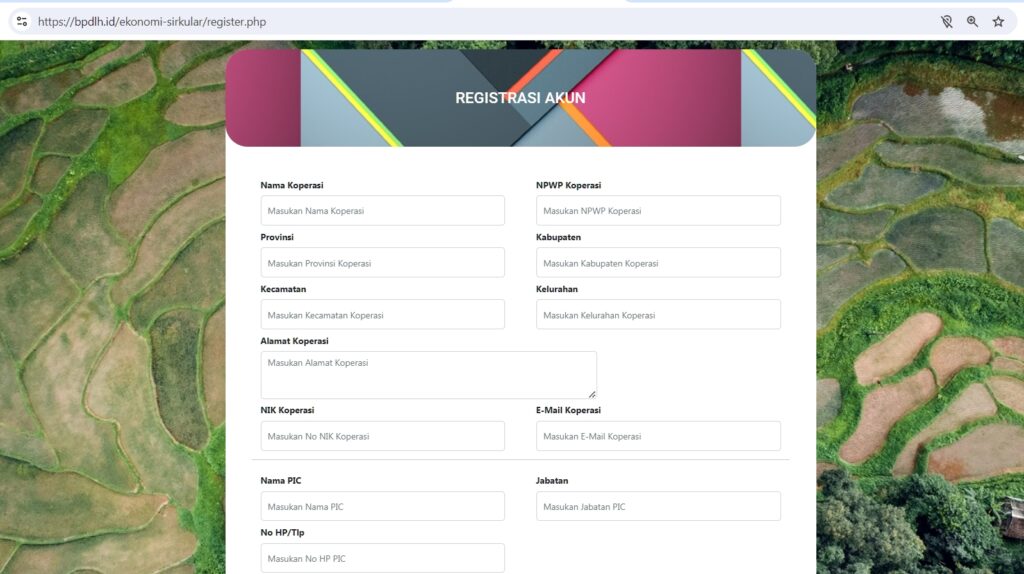Image resolution: width=1024 pixels, height=574 pixels.
Task: Bookmark this page with the star icon
Action: click(x=998, y=21)
